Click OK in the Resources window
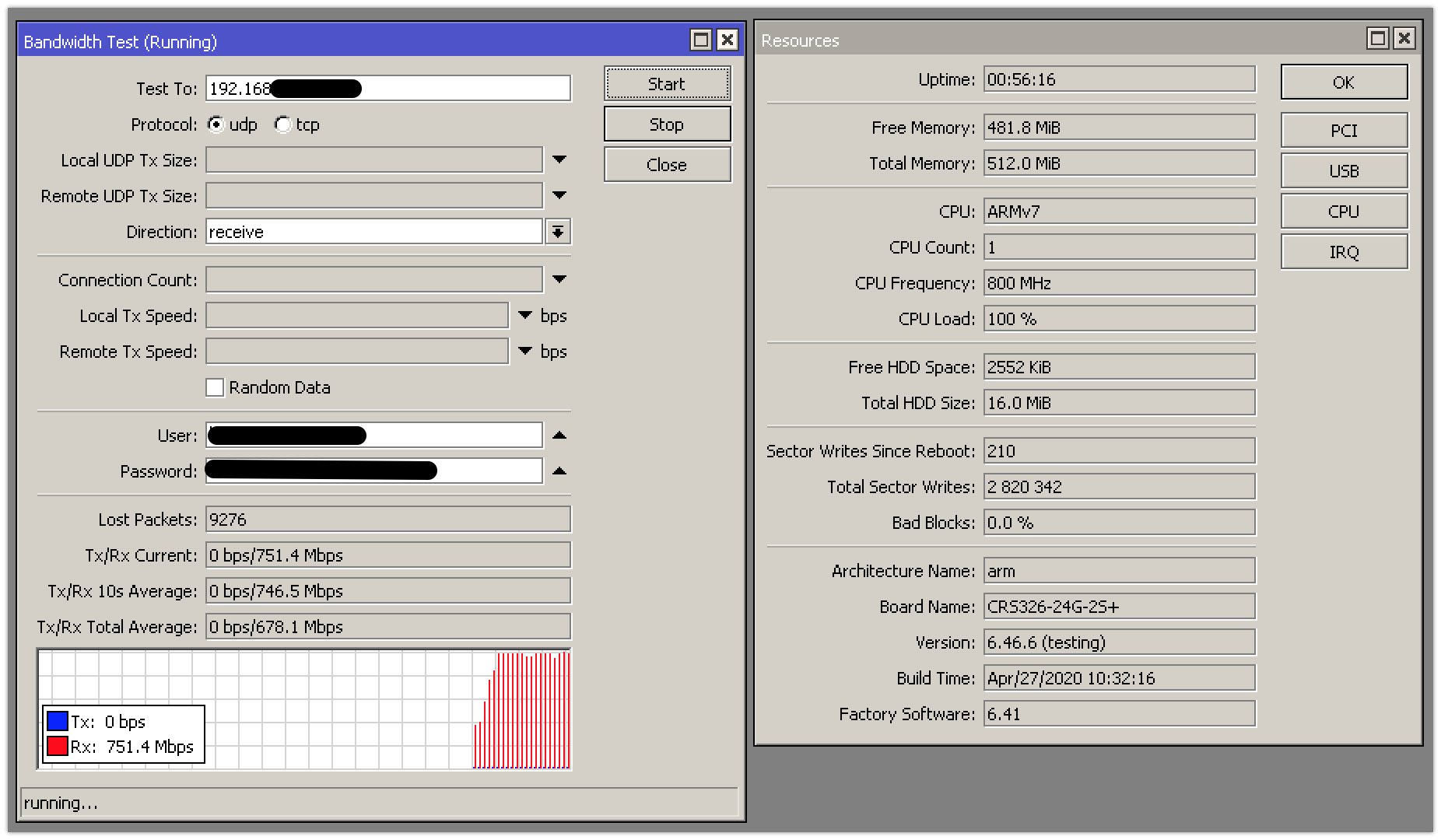The height and width of the screenshot is (840, 1441). point(1344,82)
